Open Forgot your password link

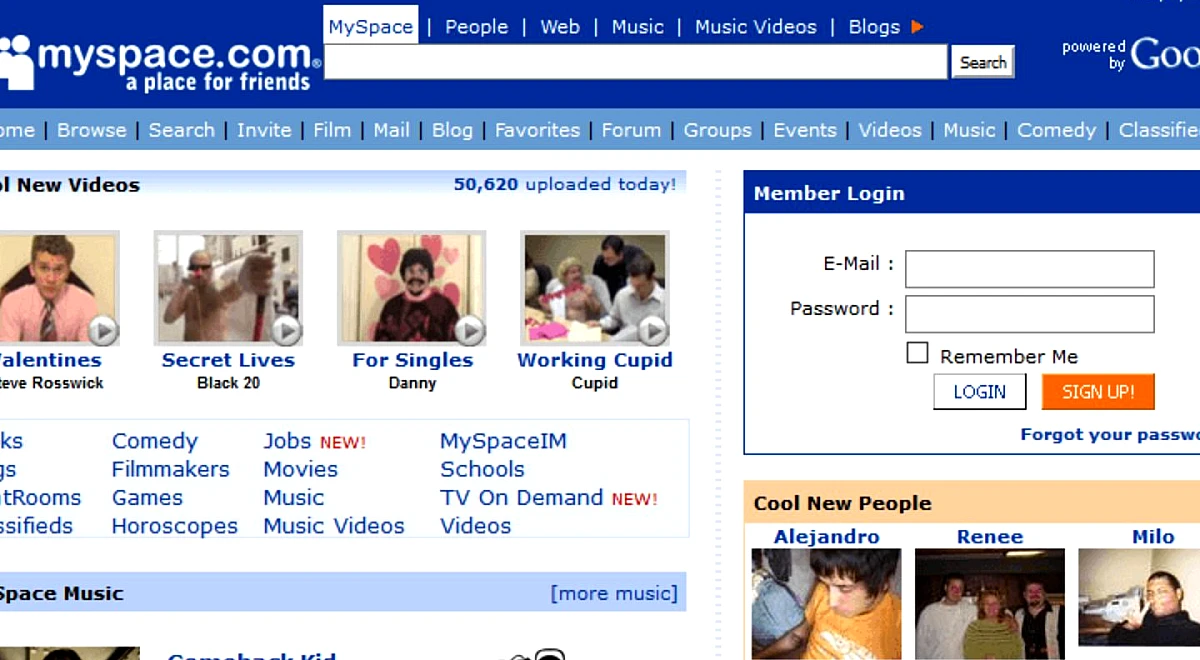[x=1109, y=434]
